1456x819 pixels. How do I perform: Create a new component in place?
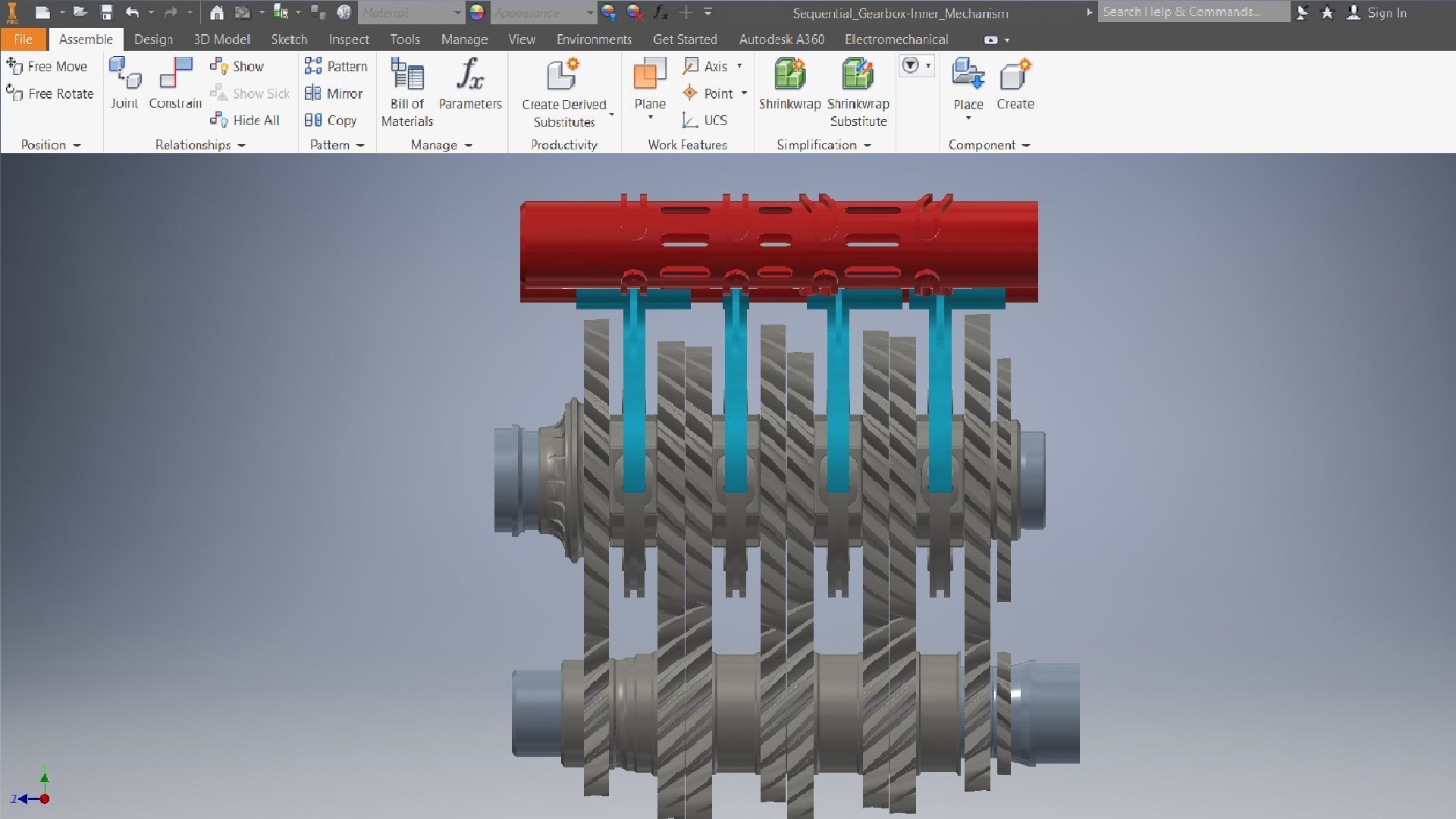click(x=1015, y=83)
